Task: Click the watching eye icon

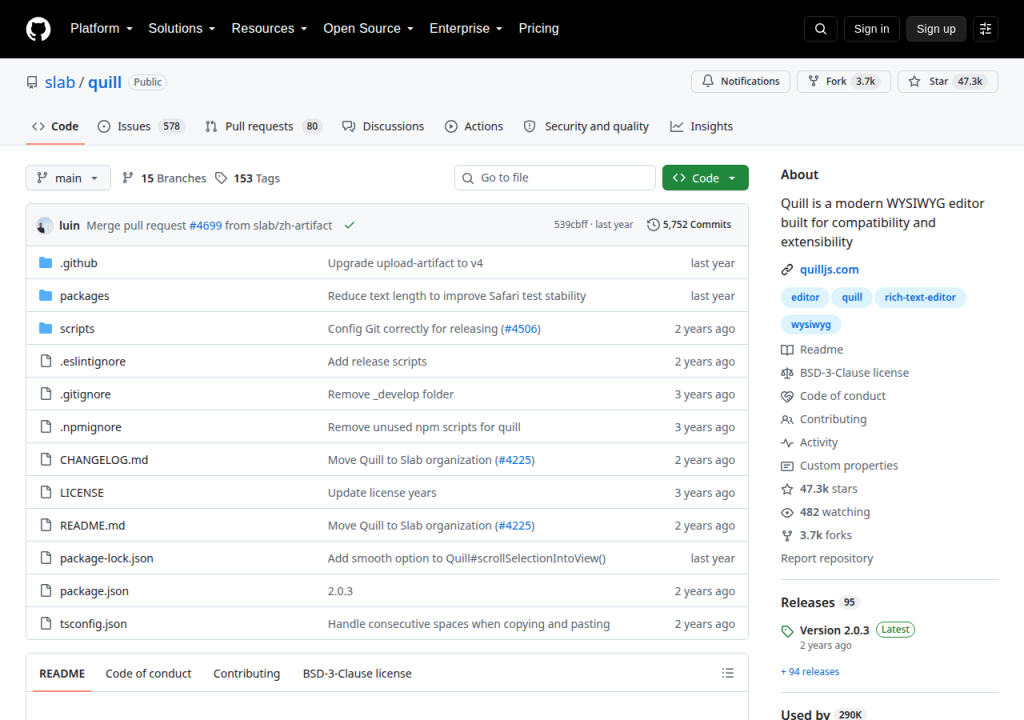Action: point(787,513)
